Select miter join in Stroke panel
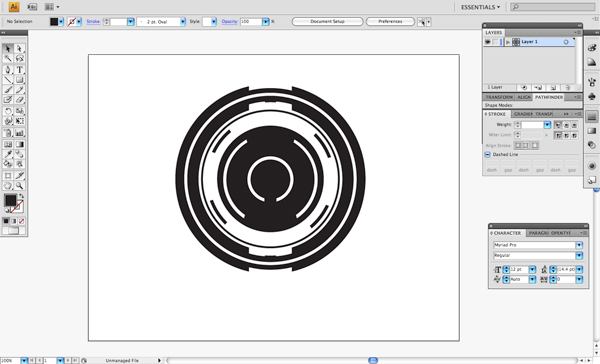600x364 pixels. click(558, 135)
